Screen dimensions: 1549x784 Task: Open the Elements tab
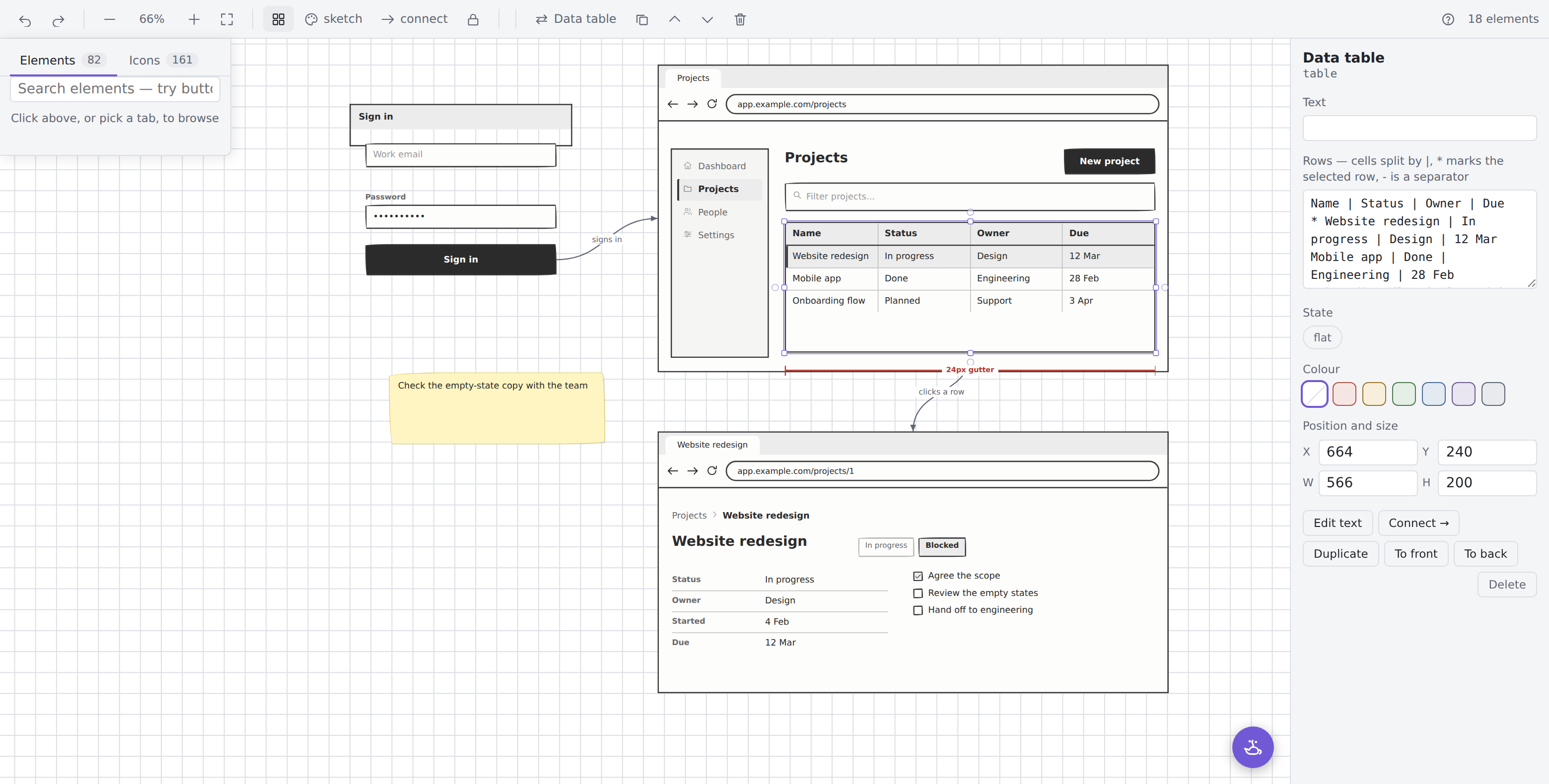63,60
